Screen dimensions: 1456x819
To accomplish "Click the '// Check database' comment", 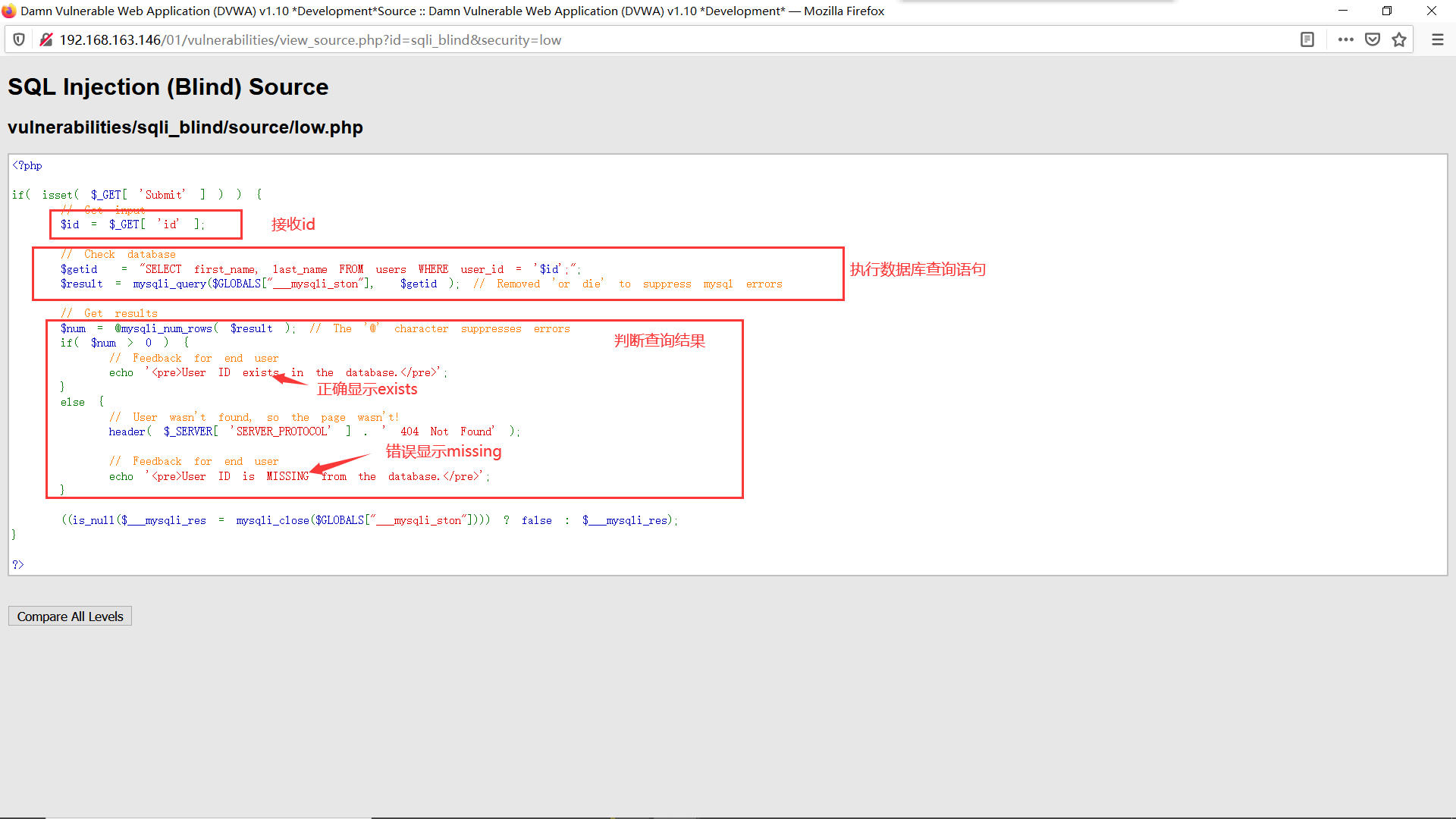I will click(x=118, y=254).
